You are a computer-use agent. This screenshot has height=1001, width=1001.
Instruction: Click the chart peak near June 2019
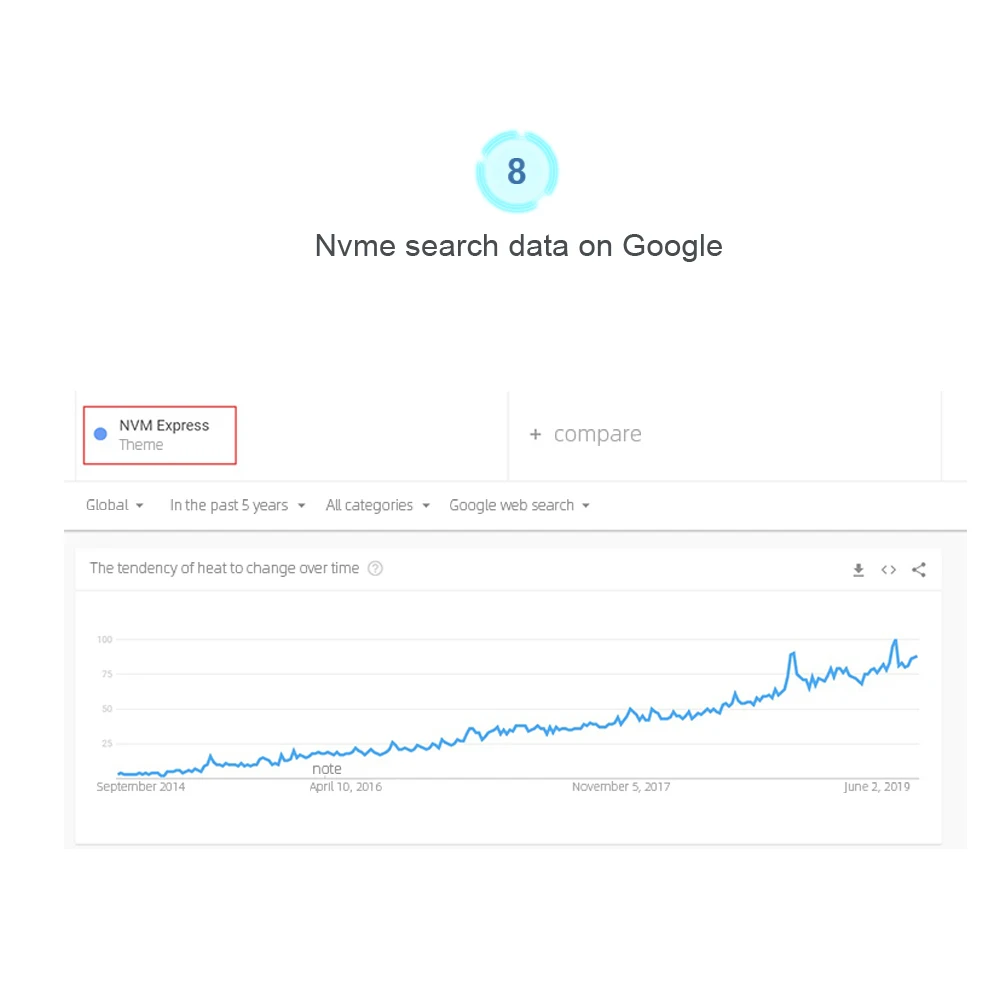pos(895,640)
